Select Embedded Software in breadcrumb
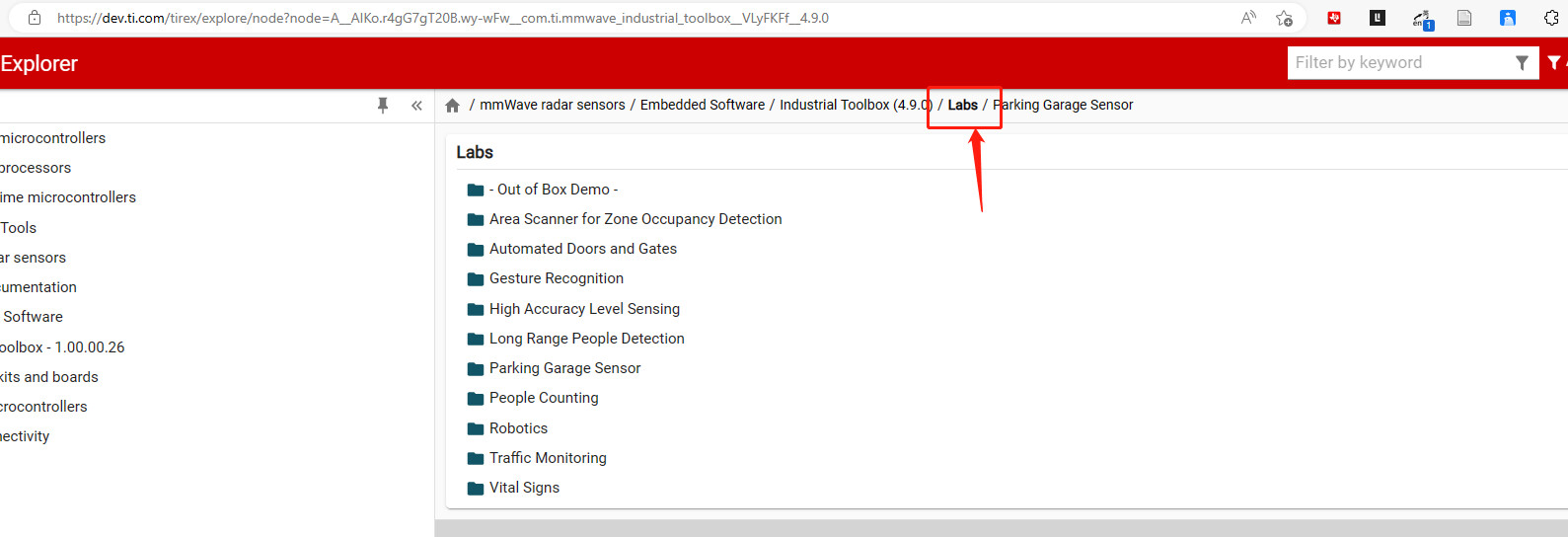Screen dimensions: 1568x537 pos(703,105)
